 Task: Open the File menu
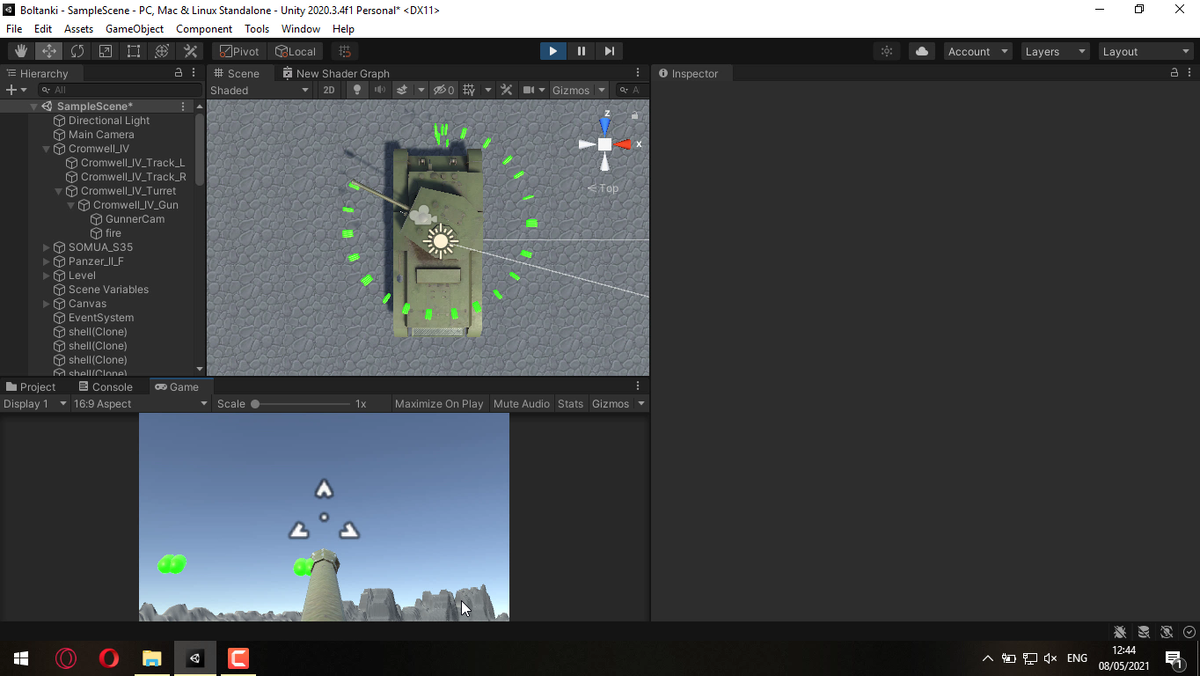[14, 29]
